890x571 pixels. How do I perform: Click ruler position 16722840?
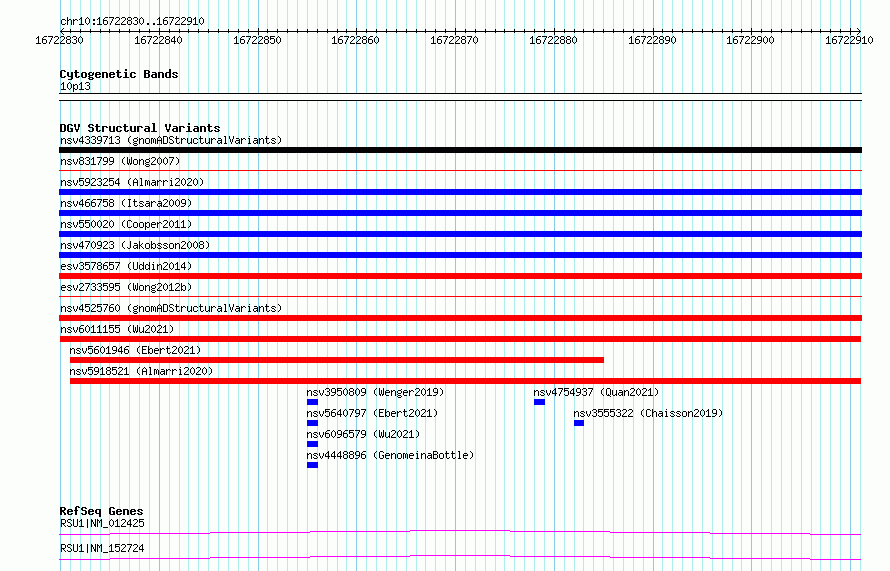pos(158,40)
